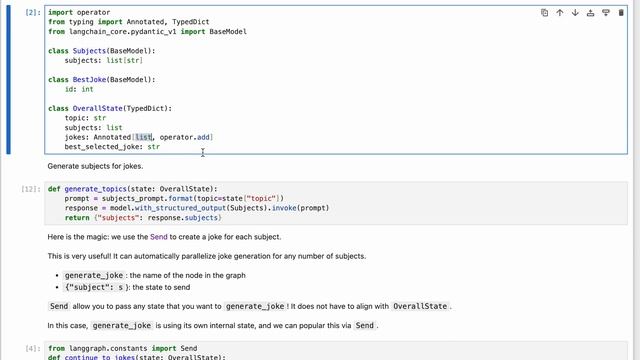Click the inline 'OverallState' code text
Viewport: 640px width, 360px height.
coord(420,306)
